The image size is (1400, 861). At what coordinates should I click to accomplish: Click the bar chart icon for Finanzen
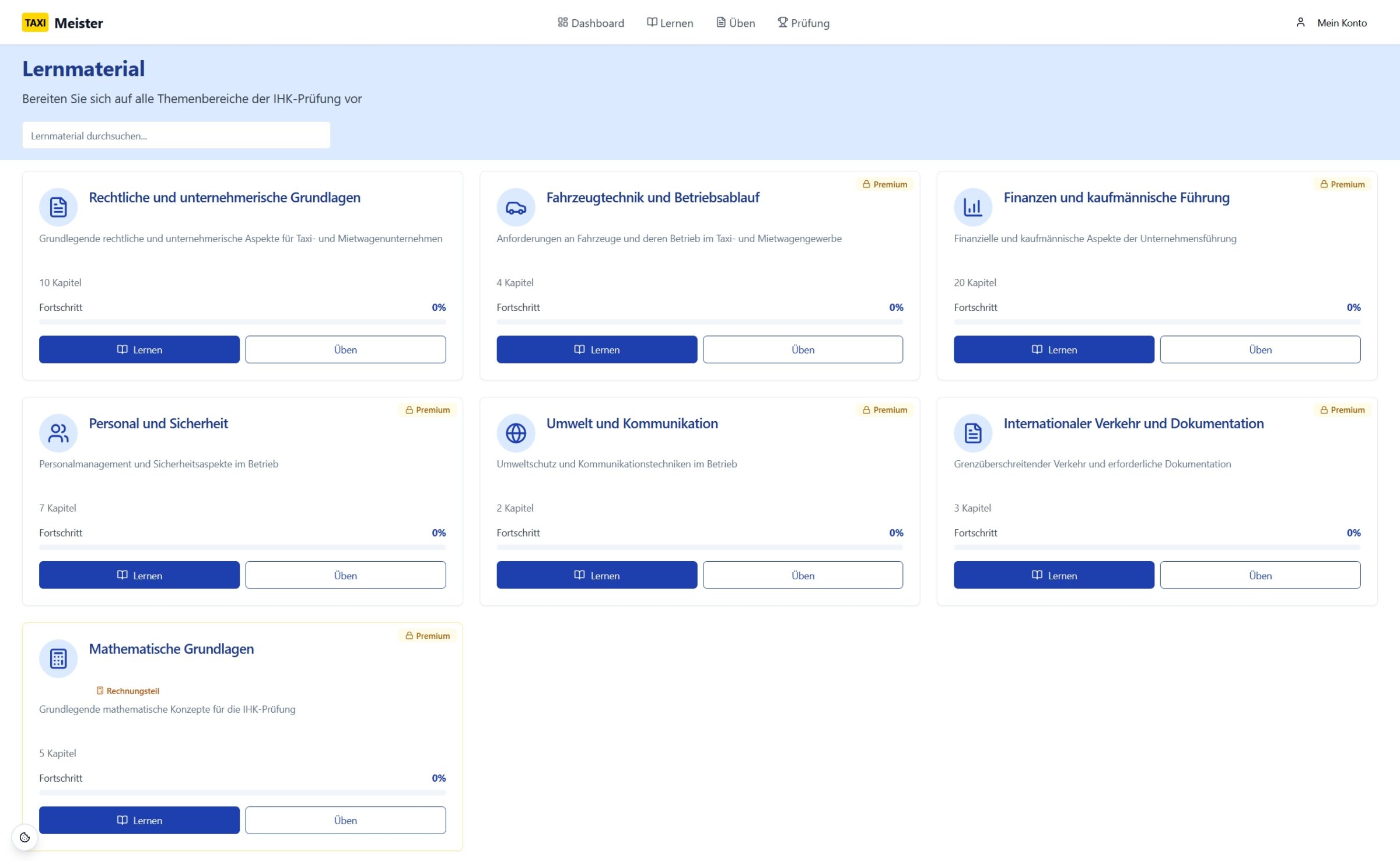tap(972, 207)
